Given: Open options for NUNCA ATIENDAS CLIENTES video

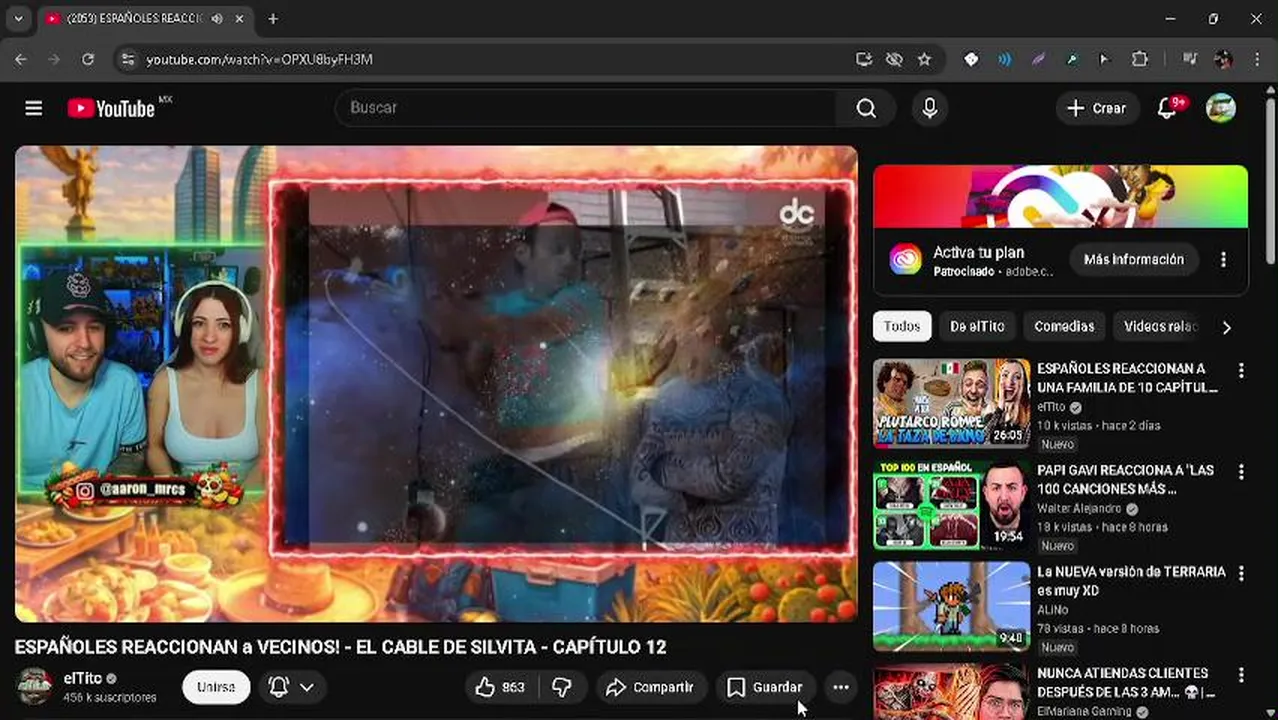Looking at the screenshot, I should (x=1241, y=675).
